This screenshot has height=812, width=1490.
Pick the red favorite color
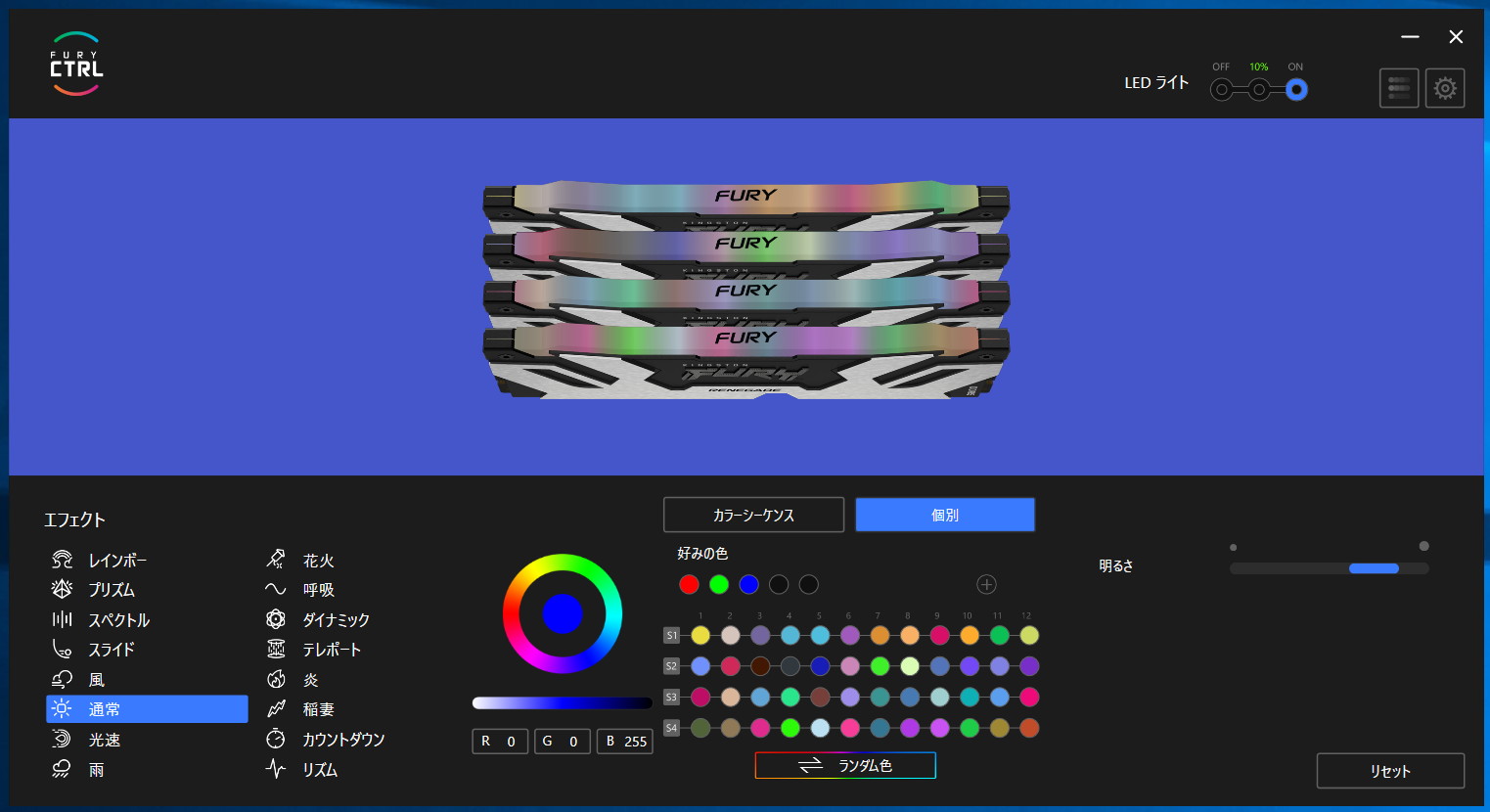coord(689,584)
